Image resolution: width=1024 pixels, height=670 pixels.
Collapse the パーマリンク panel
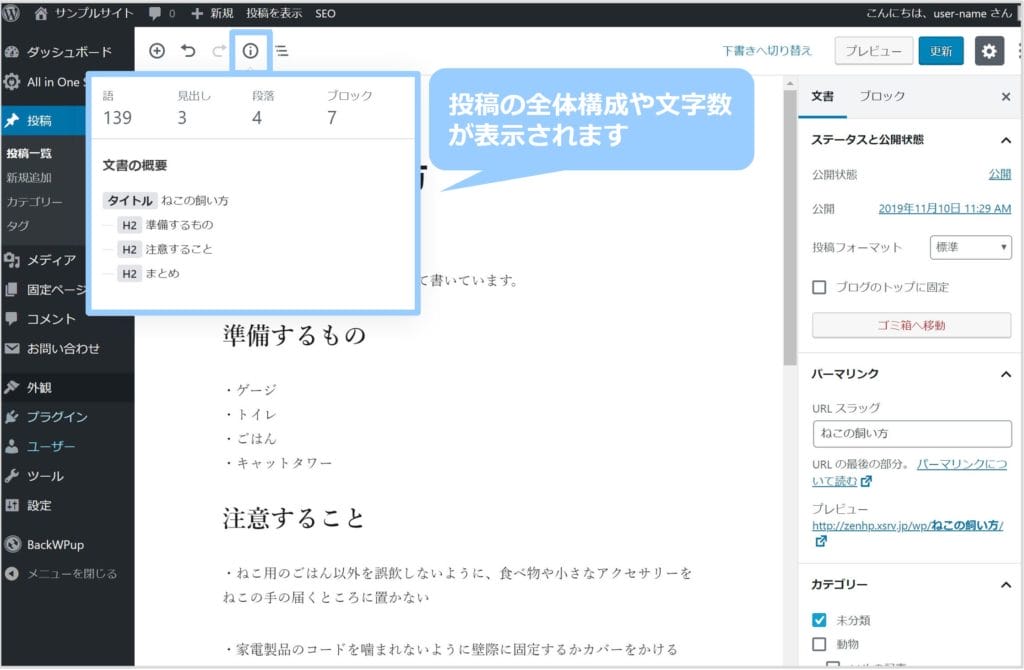(x=1005, y=374)
